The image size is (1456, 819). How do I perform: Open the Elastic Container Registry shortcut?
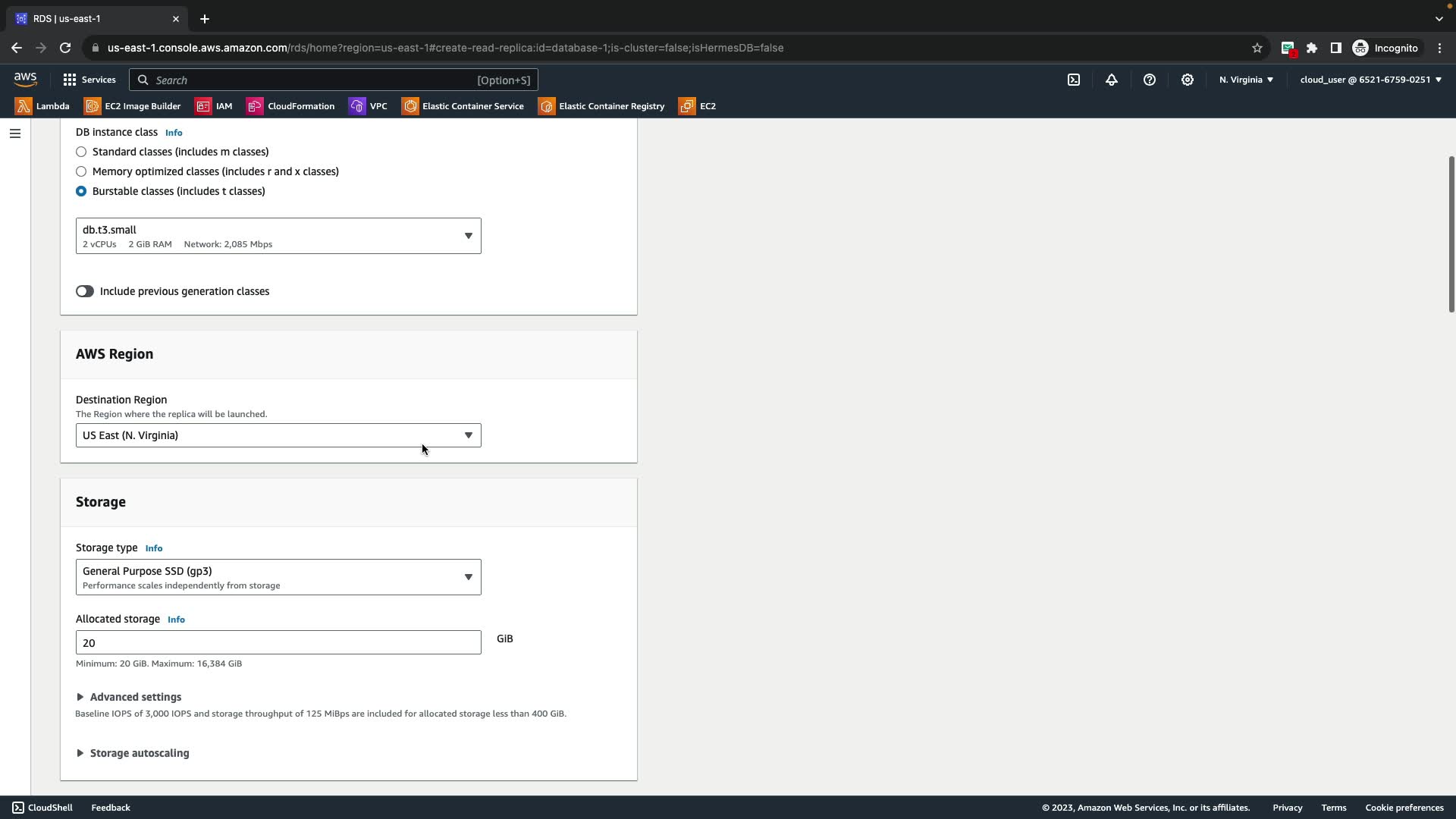click(x=601, y=106)
